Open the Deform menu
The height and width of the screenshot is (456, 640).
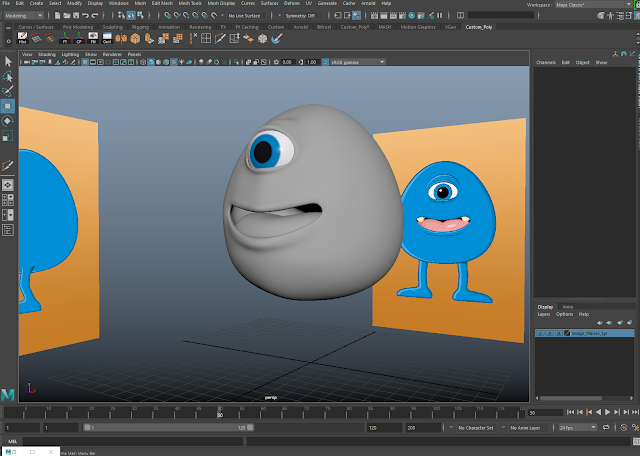click(x=291, y=3)
